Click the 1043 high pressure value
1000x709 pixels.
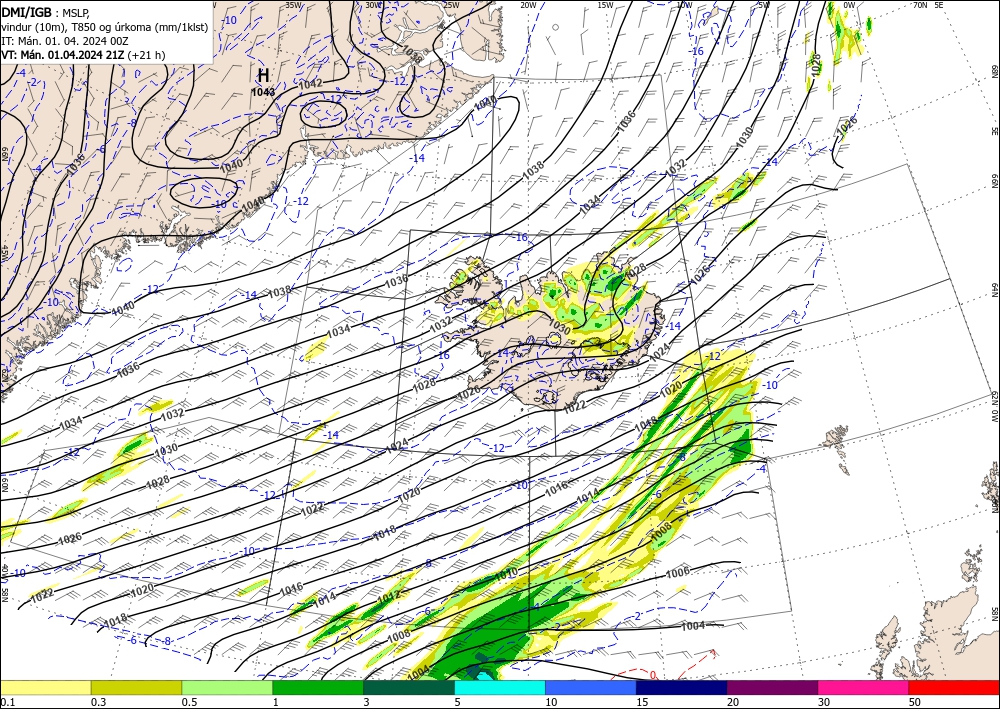pyautogui.click(x=263, y=92)
